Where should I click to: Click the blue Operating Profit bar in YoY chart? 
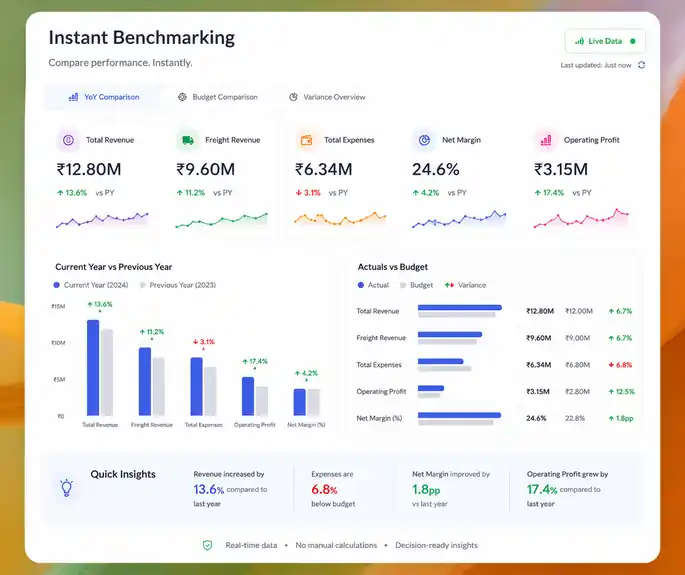(x=248, y=396)
